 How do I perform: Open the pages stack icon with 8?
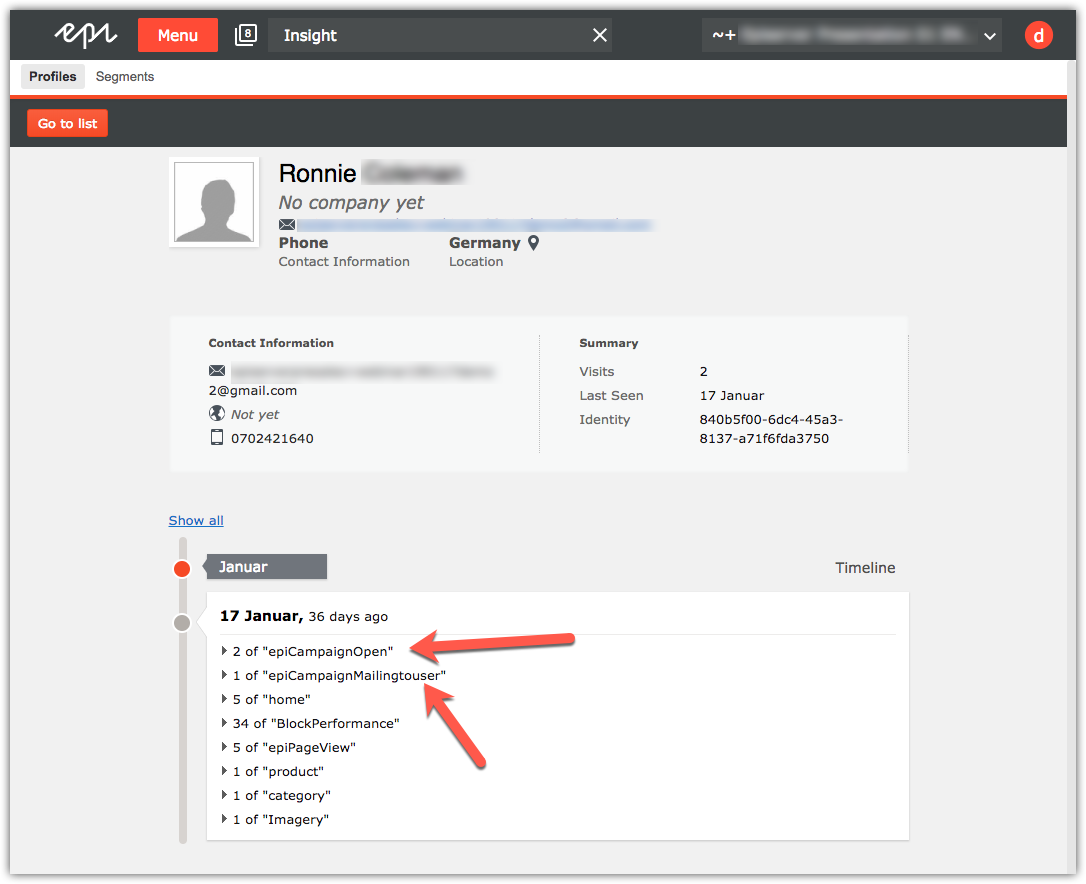click(245, 35)
